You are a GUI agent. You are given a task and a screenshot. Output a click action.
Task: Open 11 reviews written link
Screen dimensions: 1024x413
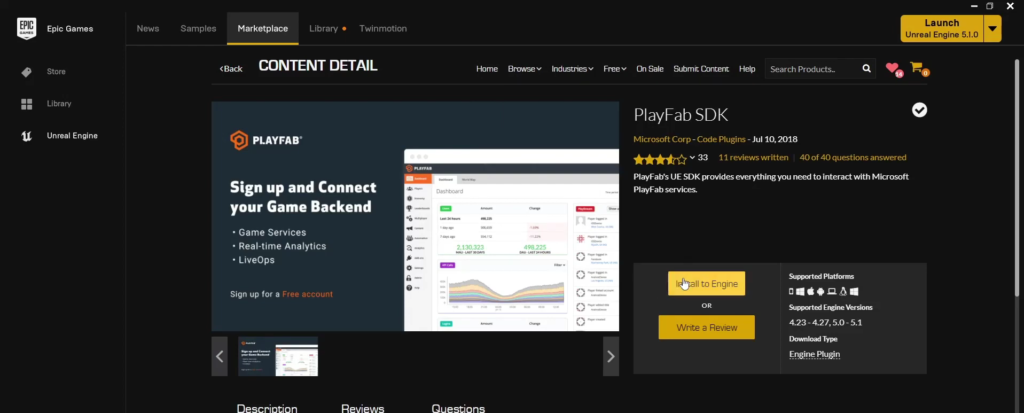753,157
